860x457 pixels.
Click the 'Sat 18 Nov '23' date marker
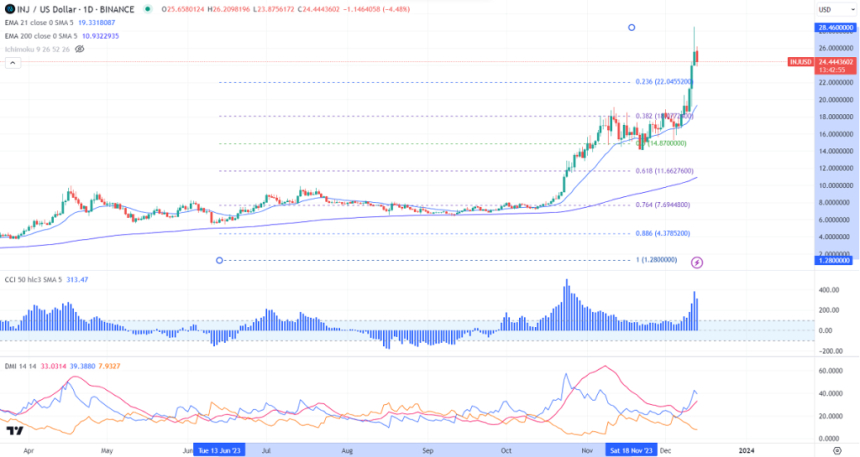632,451
